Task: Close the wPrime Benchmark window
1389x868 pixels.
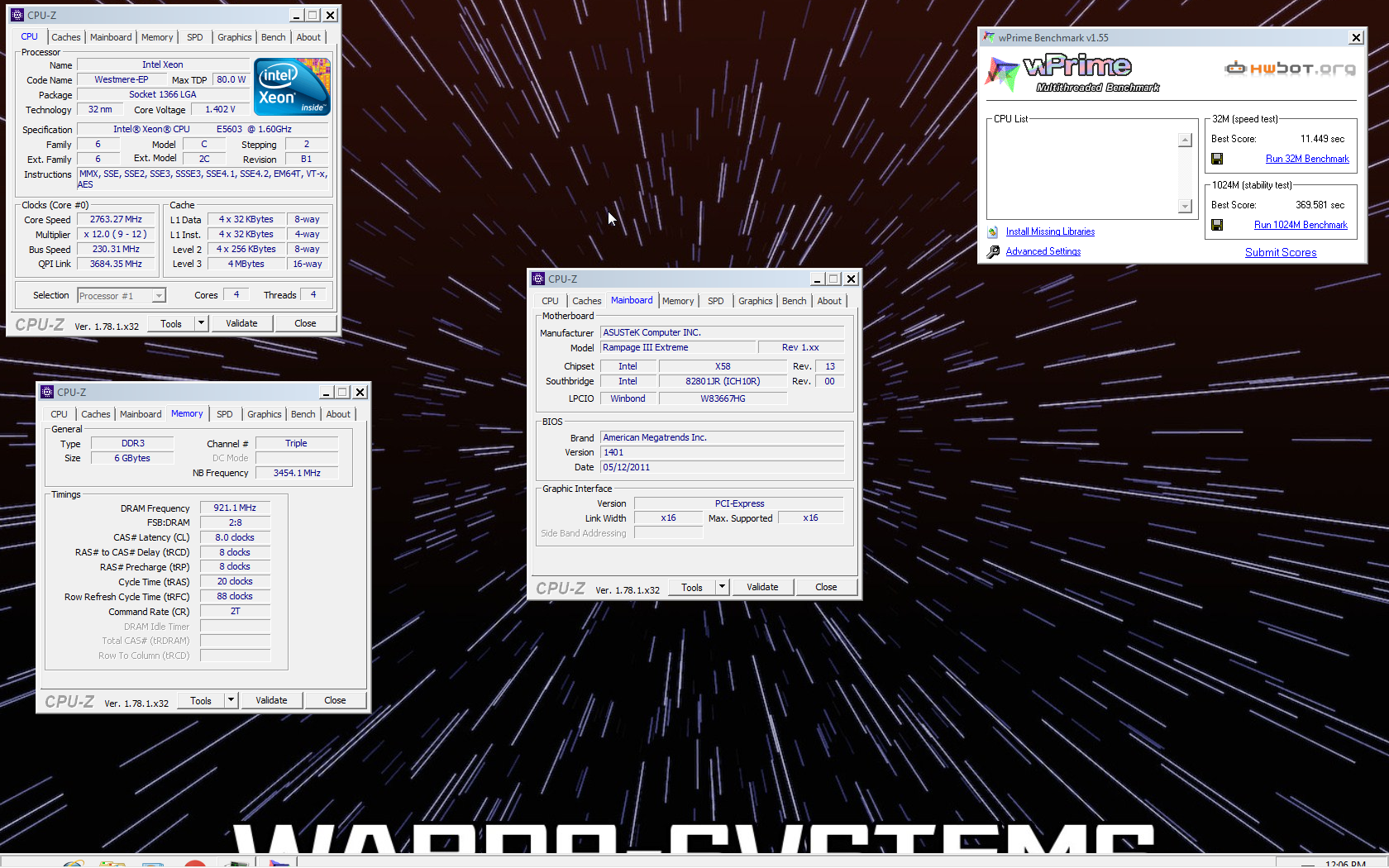Action: tap(1356, 37)
